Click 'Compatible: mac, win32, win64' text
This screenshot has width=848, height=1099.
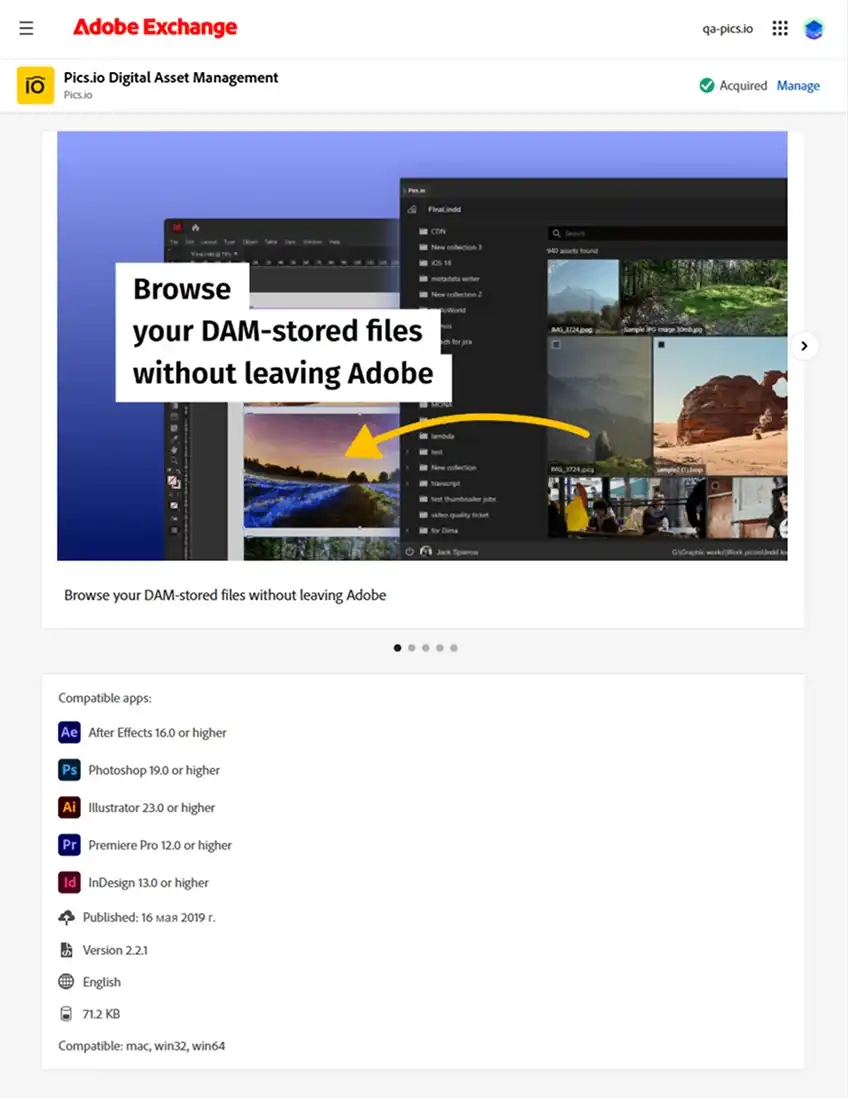(x=142, y=1046)
